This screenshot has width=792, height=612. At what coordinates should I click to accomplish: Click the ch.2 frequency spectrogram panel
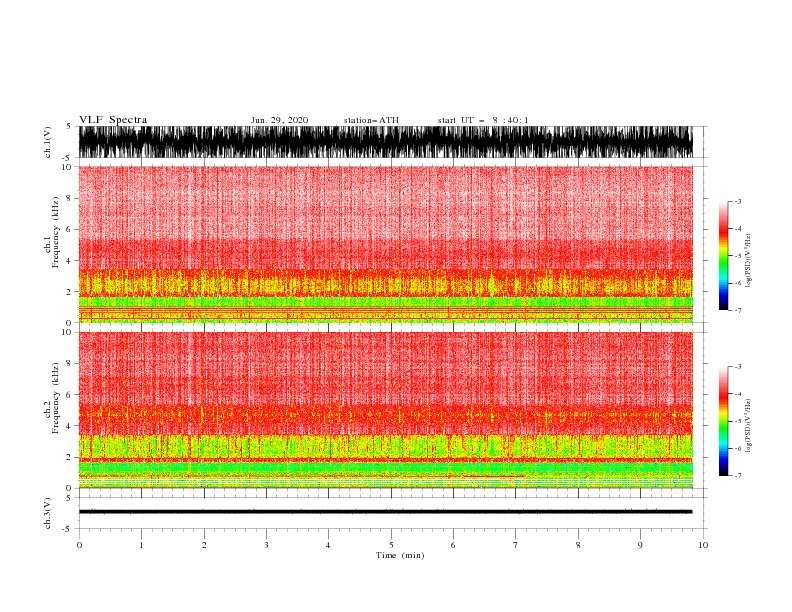pos(386,410)
